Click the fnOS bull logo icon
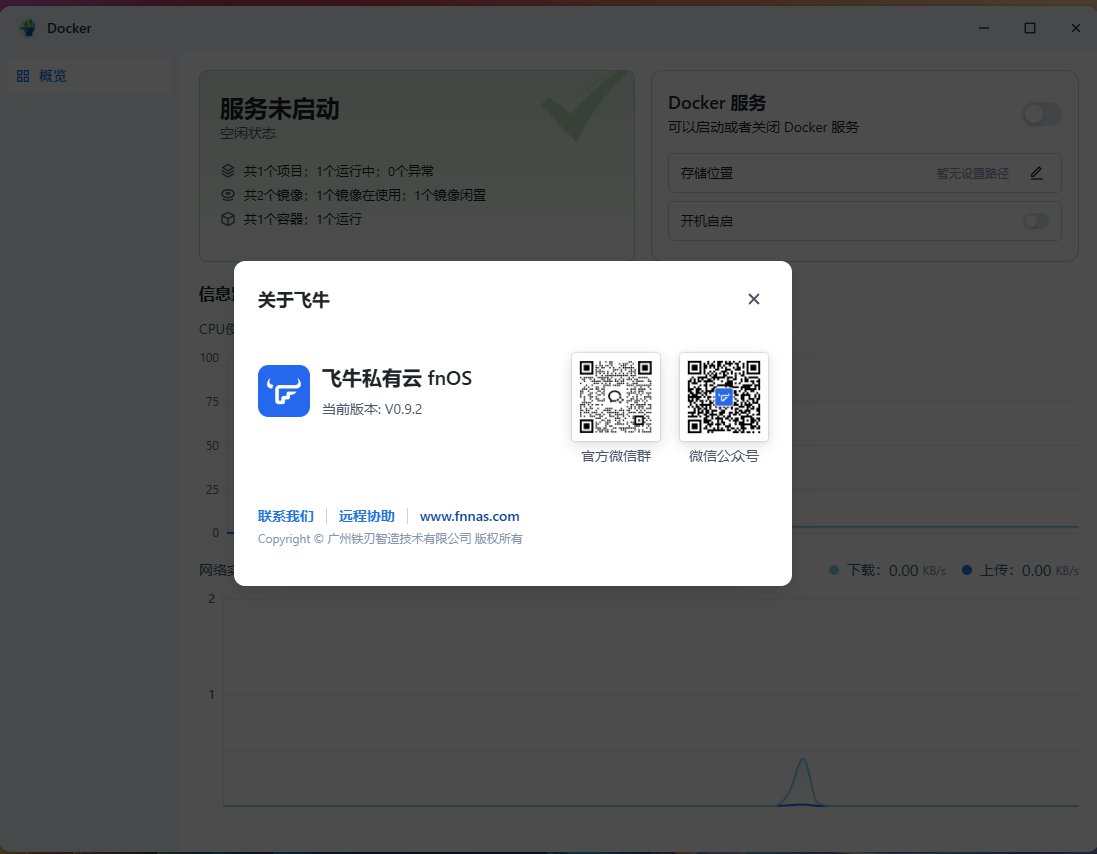This screenshot has width=1097, height=854. point(283,391)
